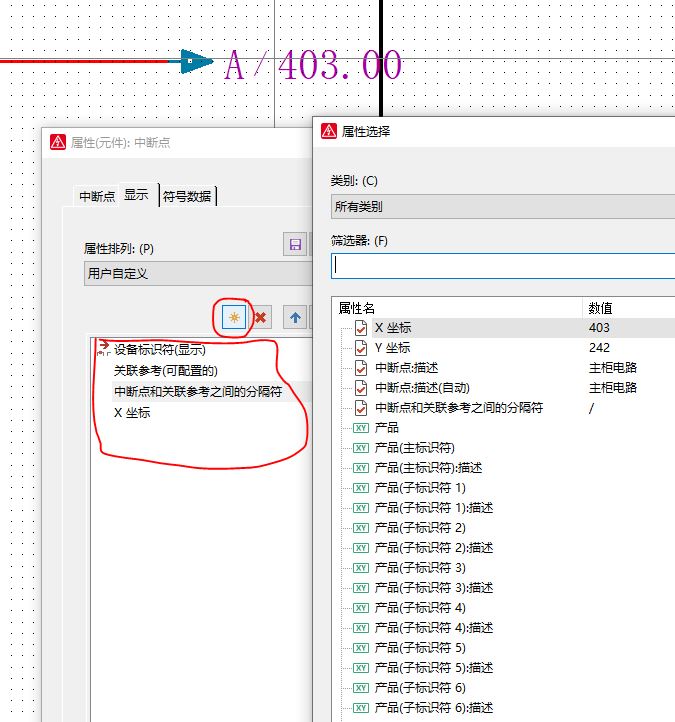Open the 所有类别 category dropdown
The width and height of the screenshot is (675, 722).
pos(502,207)
